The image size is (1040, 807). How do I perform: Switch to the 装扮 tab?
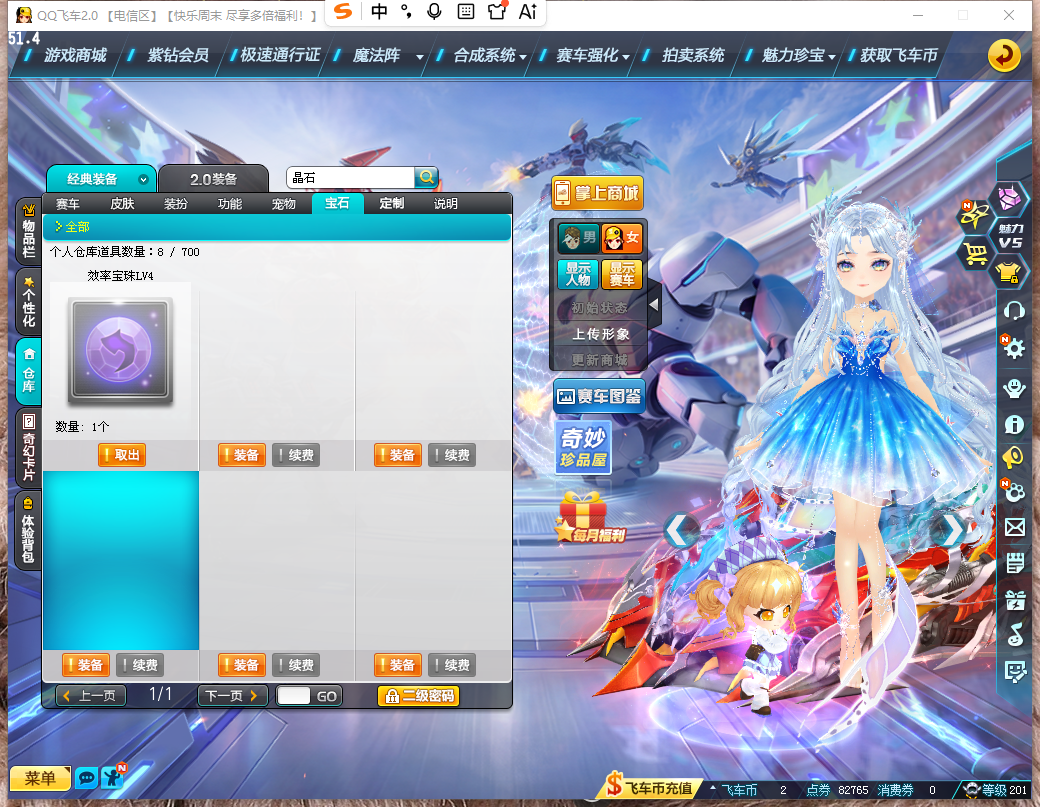(176, 204)
